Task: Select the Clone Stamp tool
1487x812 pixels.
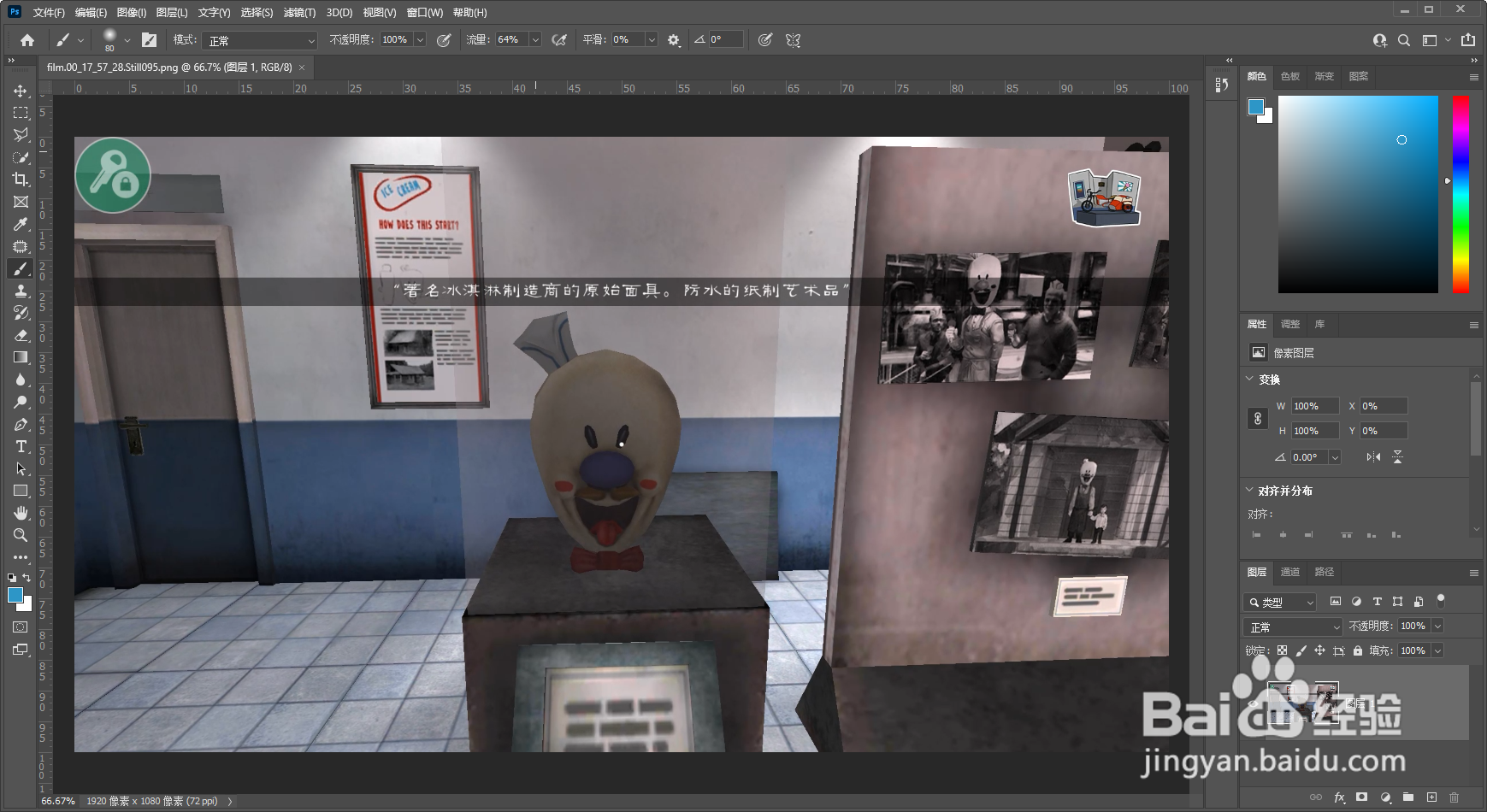Action: pyautogui.click(x=21, y=291)
